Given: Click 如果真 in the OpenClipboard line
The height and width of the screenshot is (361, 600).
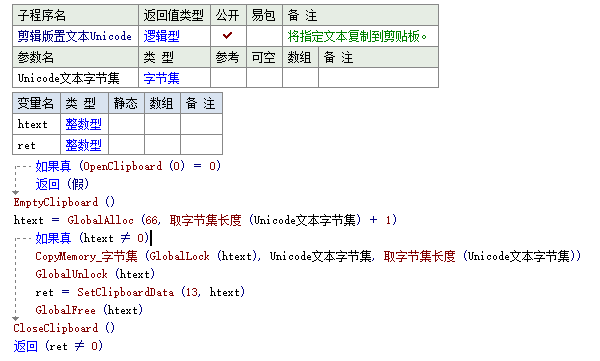Looking at the screenshot, I should click(53, 166).
